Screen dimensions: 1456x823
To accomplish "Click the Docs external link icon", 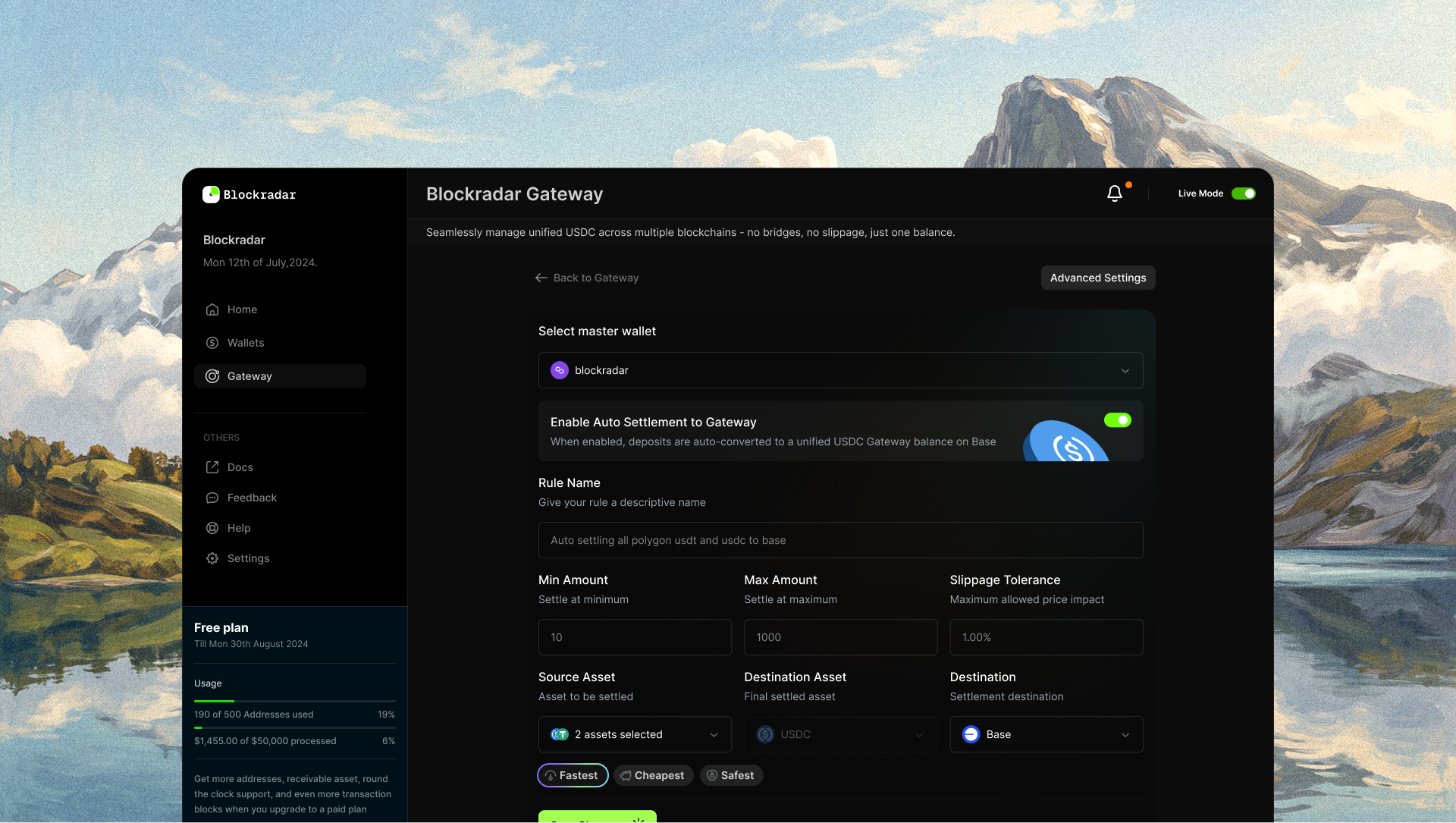I will (212, 467).
